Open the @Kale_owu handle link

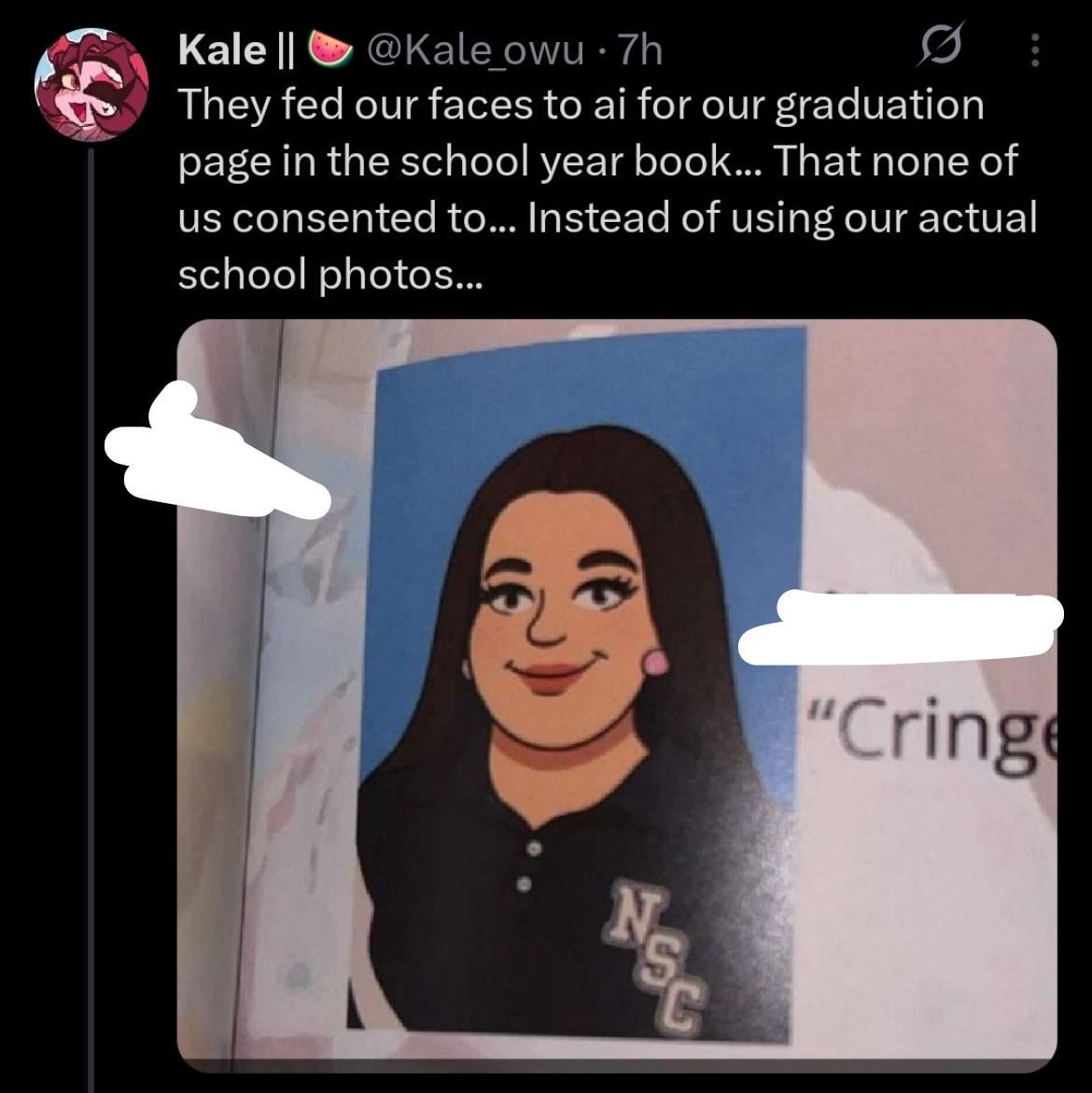476,49
